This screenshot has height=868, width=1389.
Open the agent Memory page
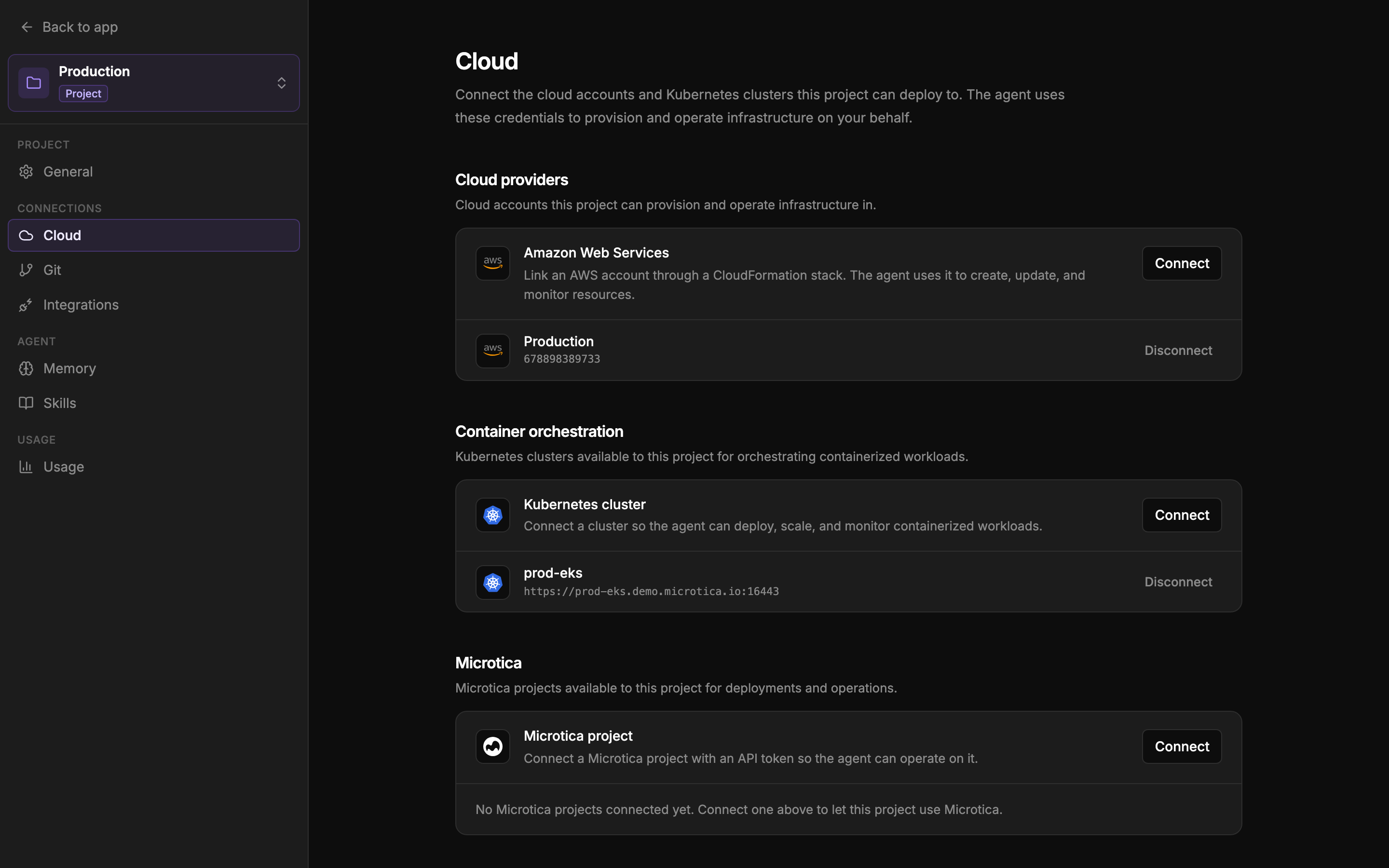pyautogui.click(x=154, y=368)
